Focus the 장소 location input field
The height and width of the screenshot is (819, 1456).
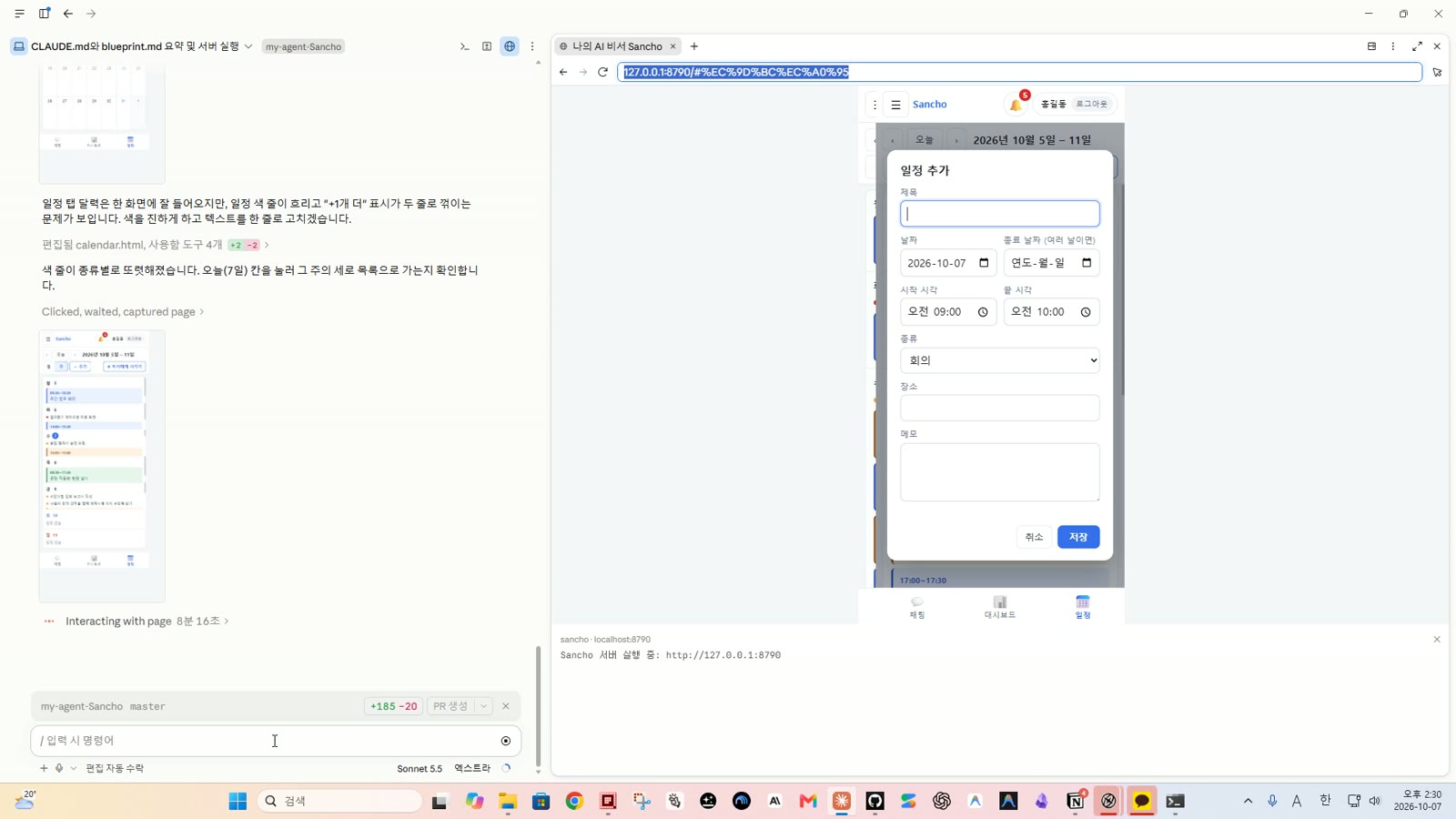tap(1000, 408)
